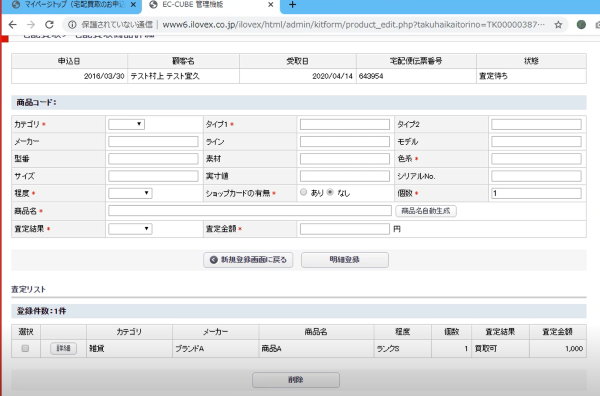Open 詳細 for the 商品A row
600x396 pixels.
64,348
